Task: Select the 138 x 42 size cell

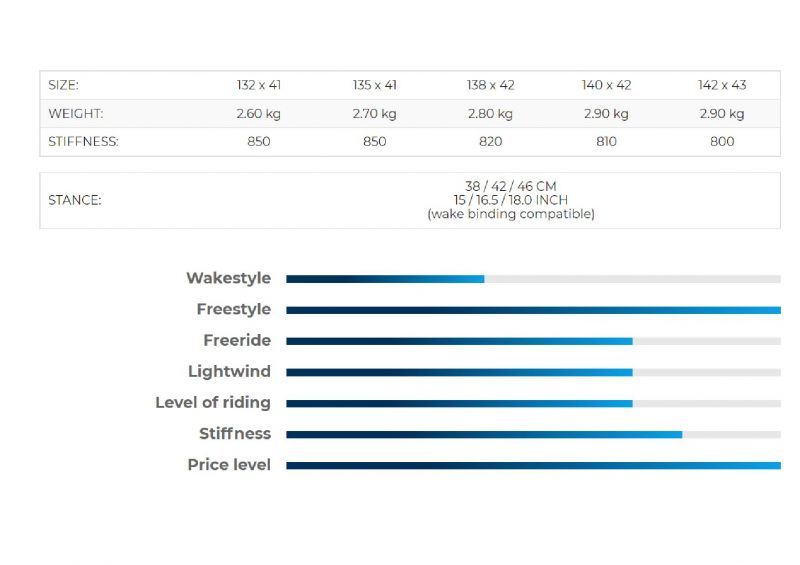Action: click(x=490, y=85)
